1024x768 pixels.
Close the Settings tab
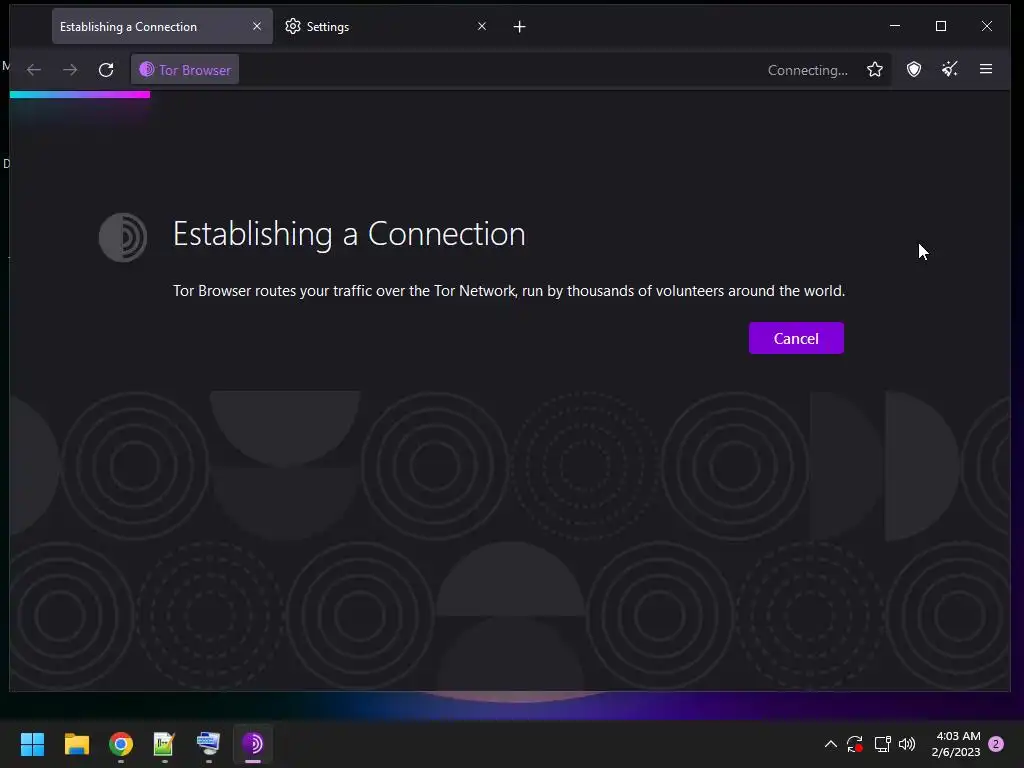point(481,26)
